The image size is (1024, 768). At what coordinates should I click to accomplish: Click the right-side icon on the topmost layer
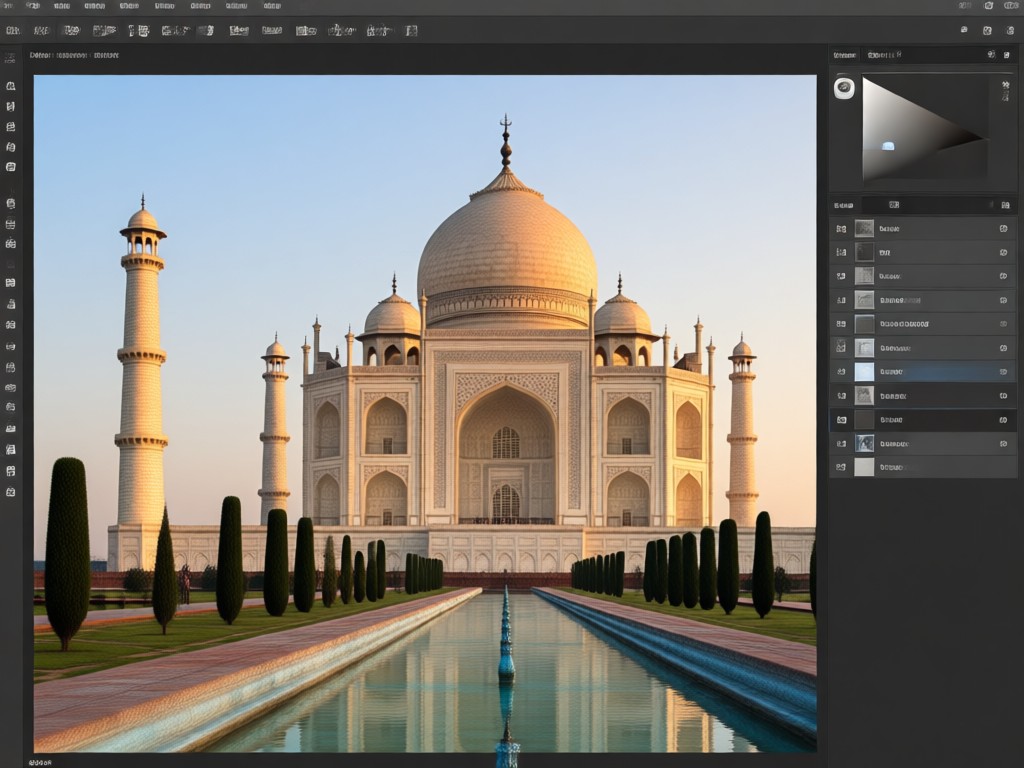click(x=1003, y=229)
